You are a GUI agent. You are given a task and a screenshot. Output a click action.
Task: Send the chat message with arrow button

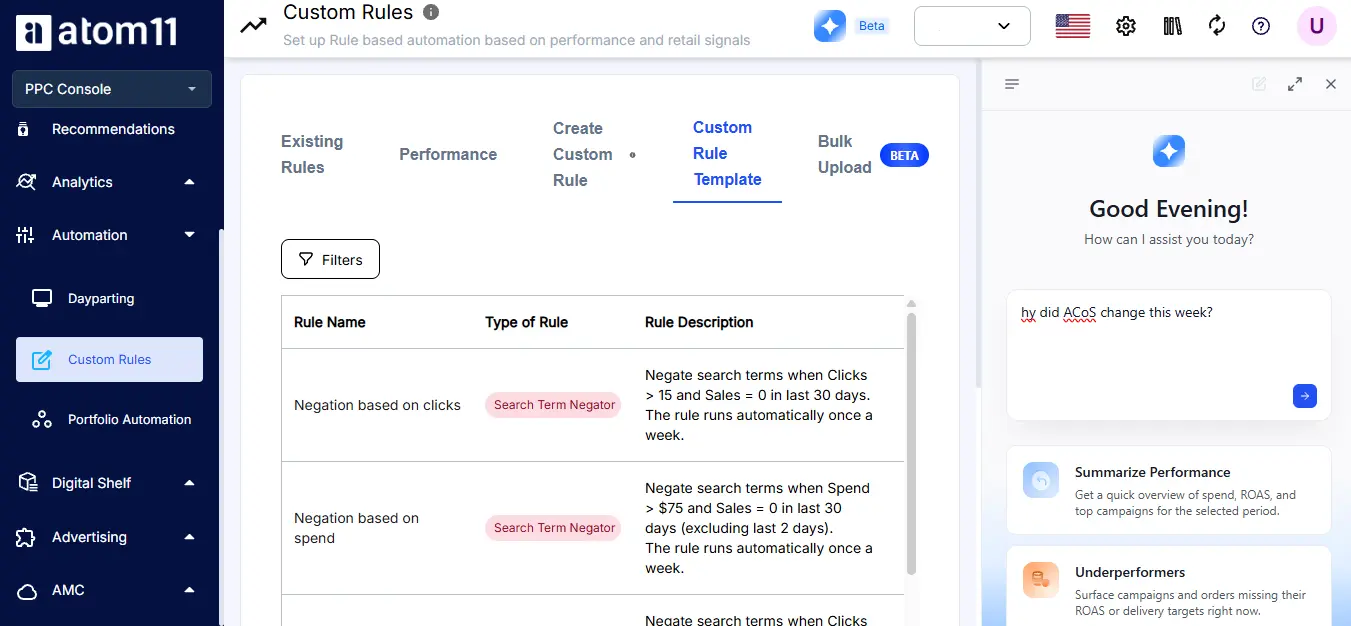tap(1305, 396)
